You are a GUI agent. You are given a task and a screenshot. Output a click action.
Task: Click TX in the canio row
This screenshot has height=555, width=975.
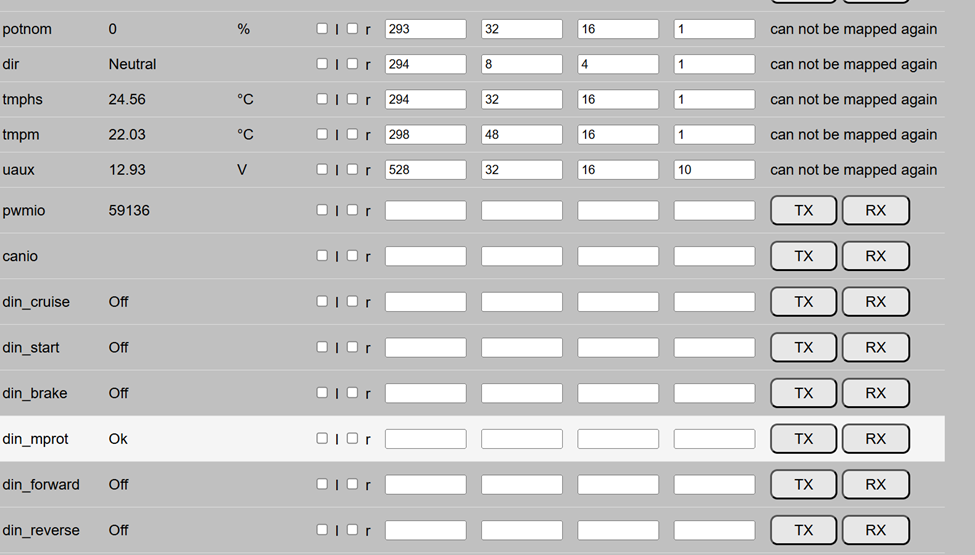click(803, 256)
